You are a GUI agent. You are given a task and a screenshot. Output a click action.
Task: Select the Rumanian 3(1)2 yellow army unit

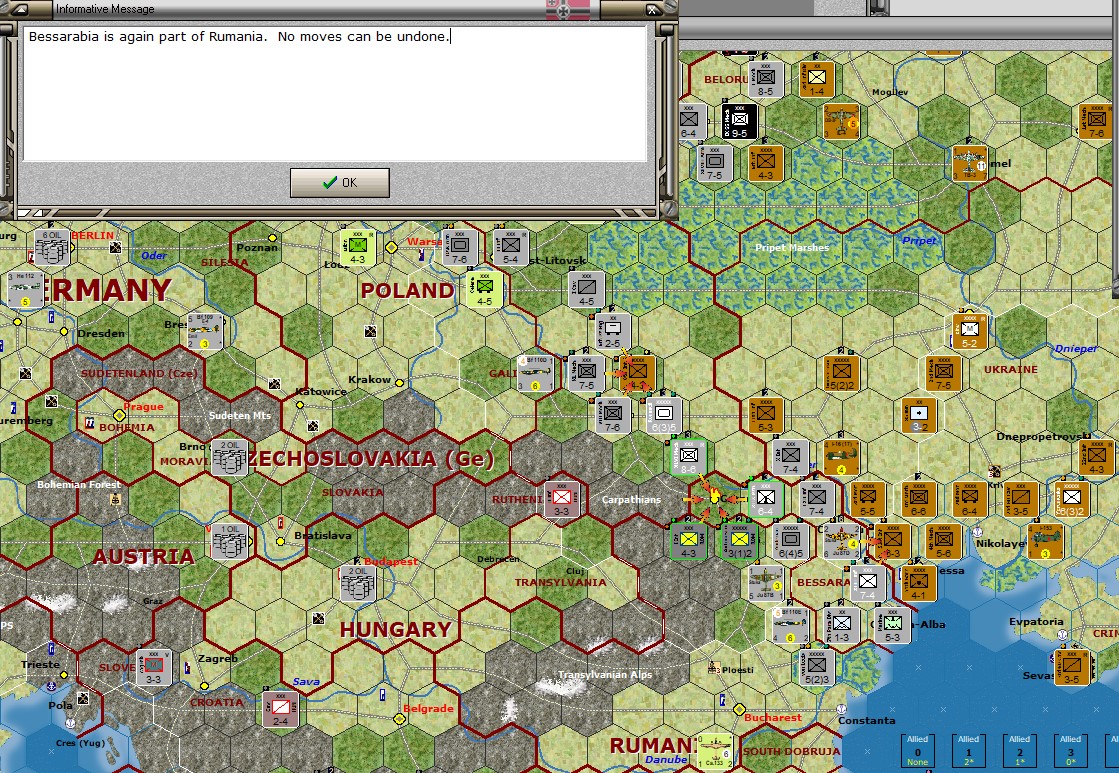[740, 542]
